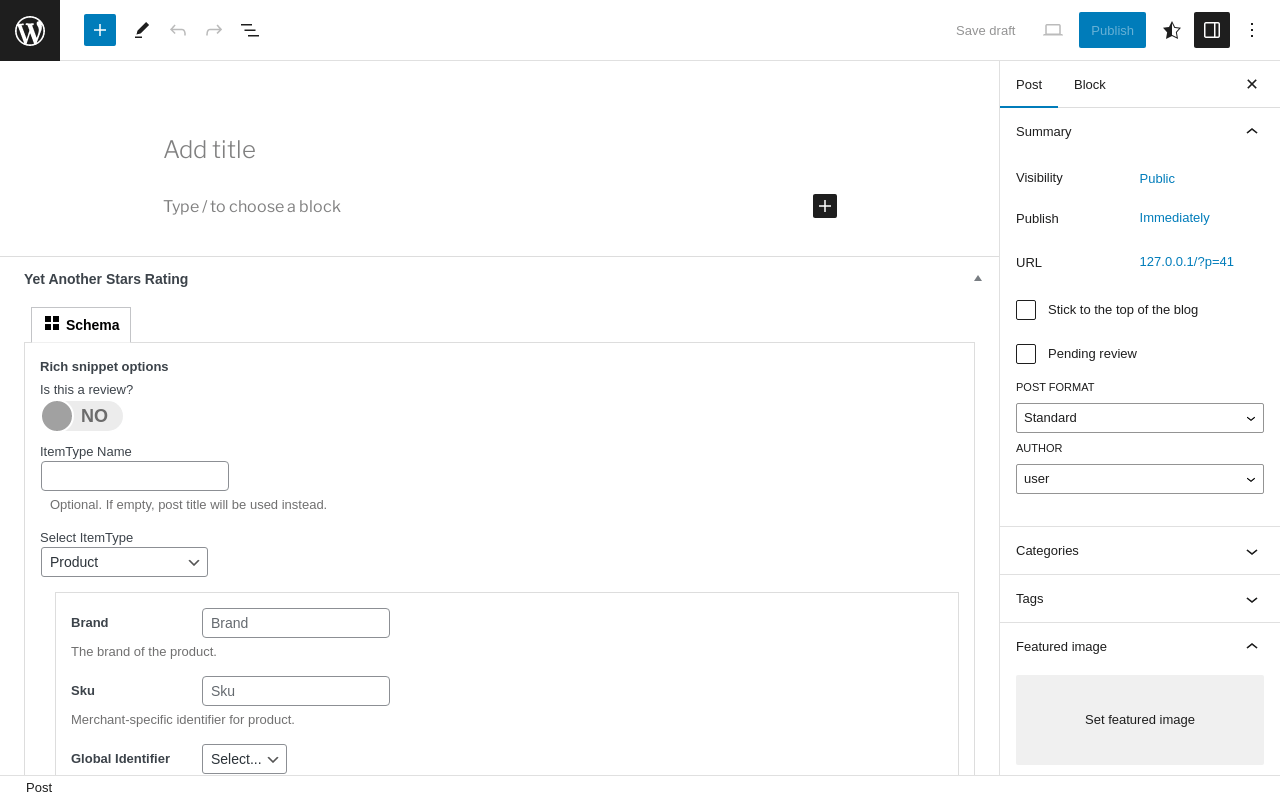Open the Select ItemType Product dropdown
Viewport: 1280px width, 800px height.
coord(124,562)
